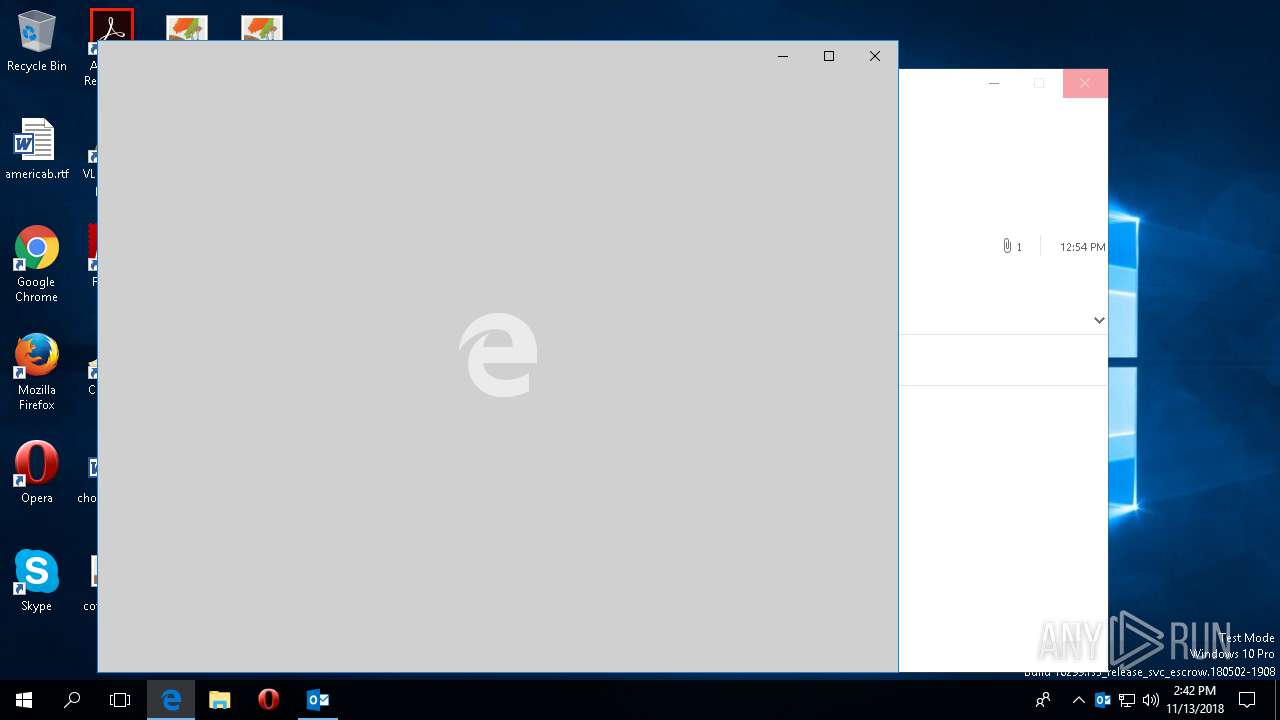The image size is (1280, 720).
Task: Expand message header chevron in Outlook window
Action: pos(1099,320)
